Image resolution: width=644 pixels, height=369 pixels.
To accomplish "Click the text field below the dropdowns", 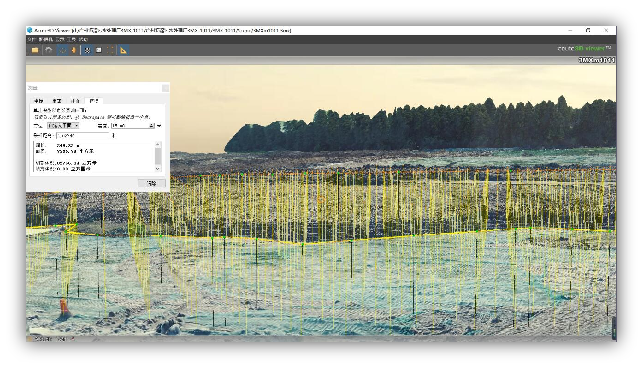I will pos(83,135).
